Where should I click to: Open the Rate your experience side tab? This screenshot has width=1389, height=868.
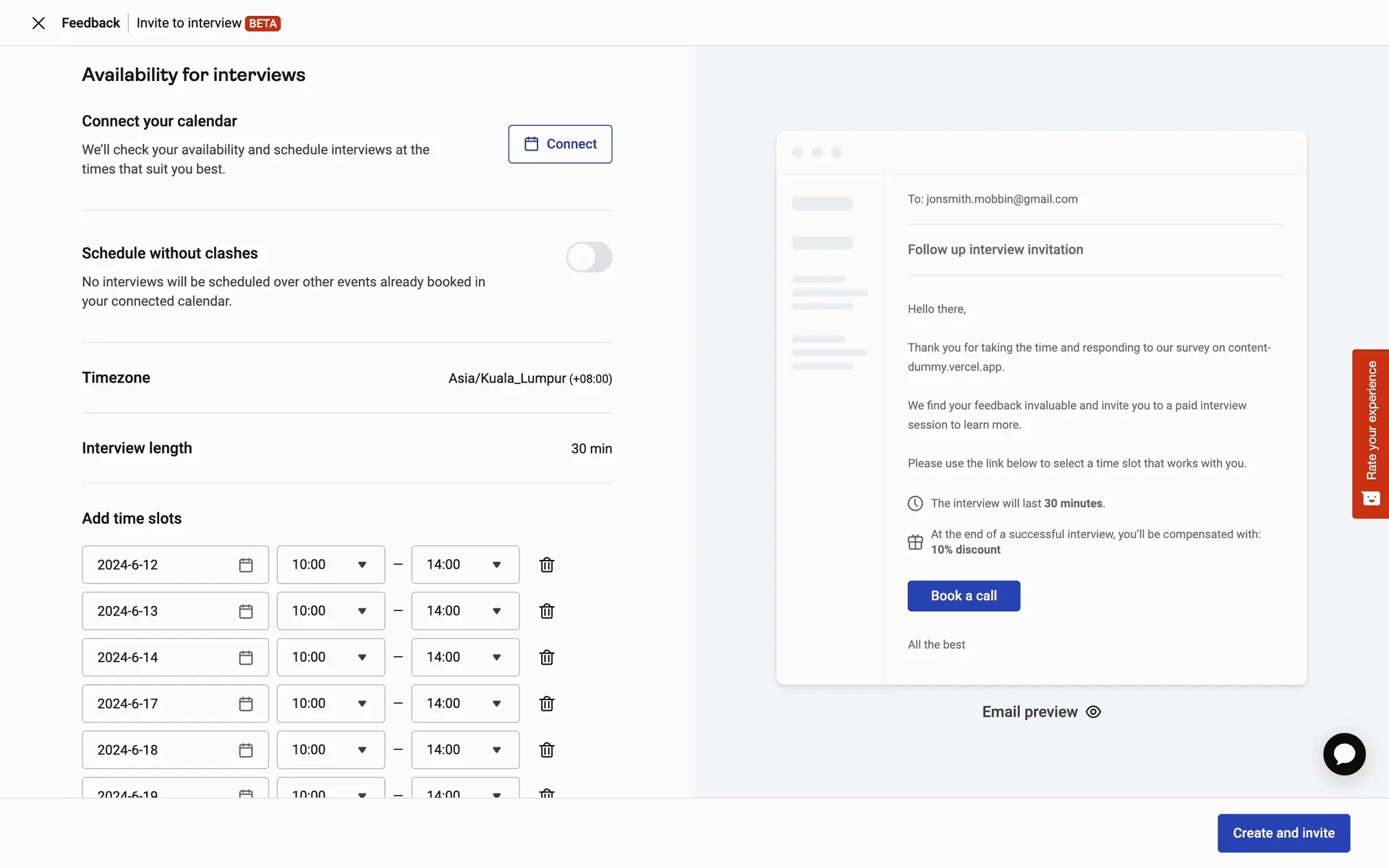click(1370, 433)
